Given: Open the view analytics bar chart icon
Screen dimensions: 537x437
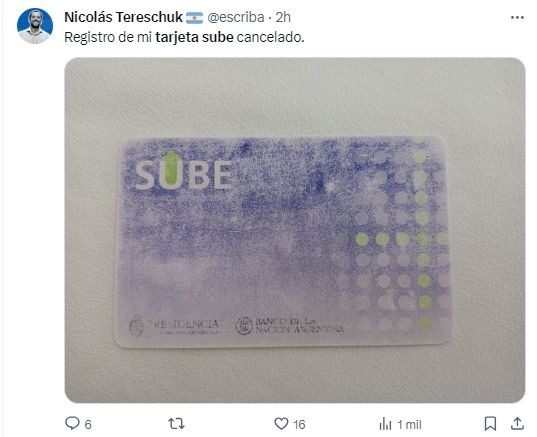Looking at the screenshot, I should tap(385, 424).
